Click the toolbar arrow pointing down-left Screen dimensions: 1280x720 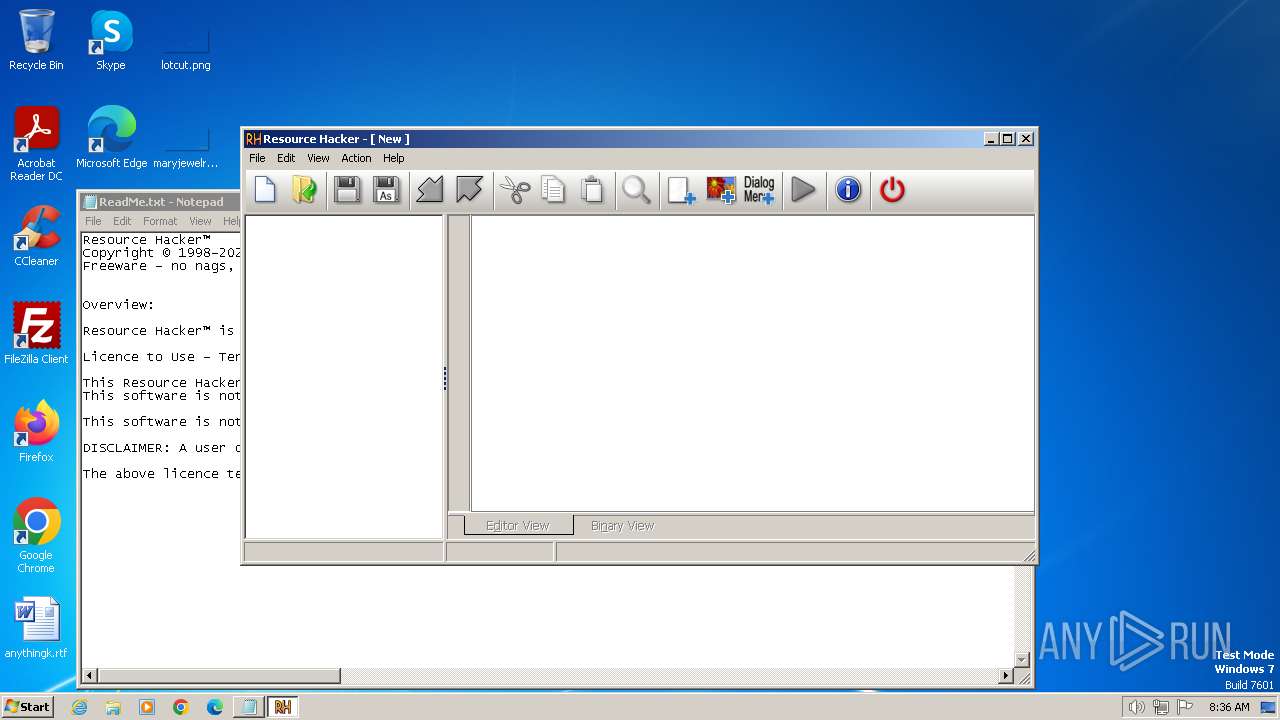click(x=430, y=189)
